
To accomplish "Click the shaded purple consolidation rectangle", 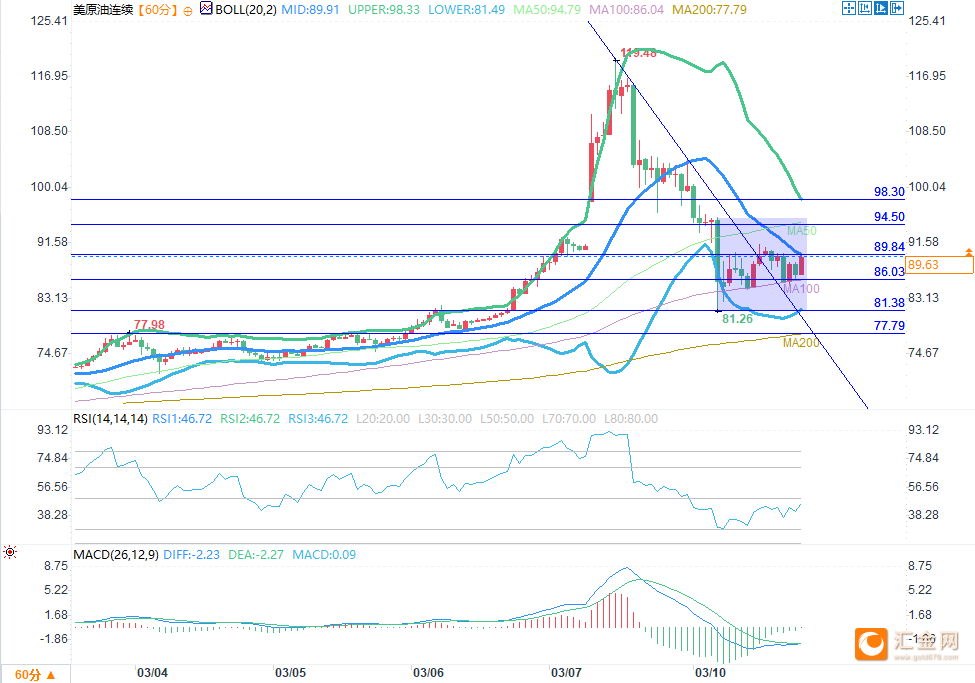I will point(762,264).
